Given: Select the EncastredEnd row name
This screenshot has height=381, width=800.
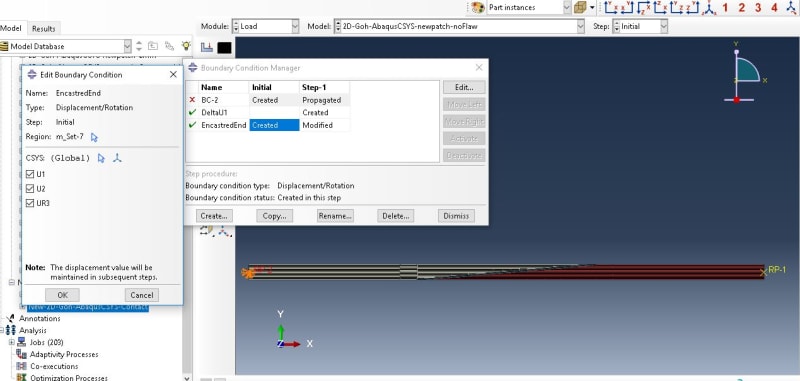Looking at the screenshot, I should click(x=223, y=125).
